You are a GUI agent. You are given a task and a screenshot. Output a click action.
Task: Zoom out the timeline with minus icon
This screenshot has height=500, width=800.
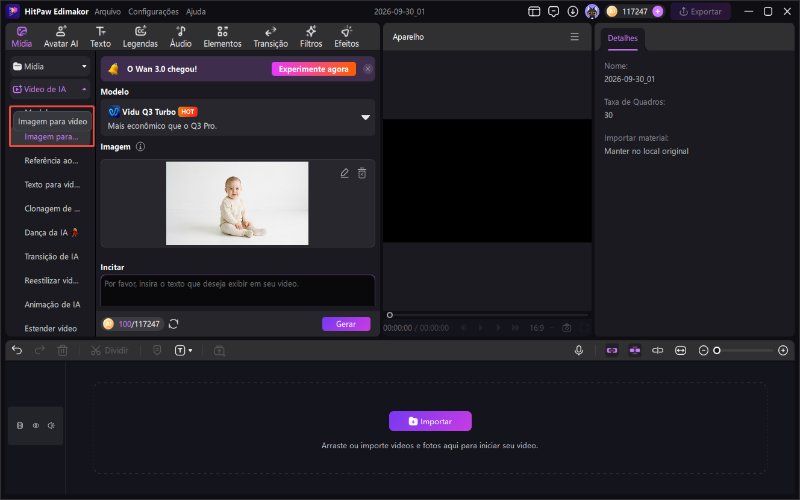pos(703,351)
